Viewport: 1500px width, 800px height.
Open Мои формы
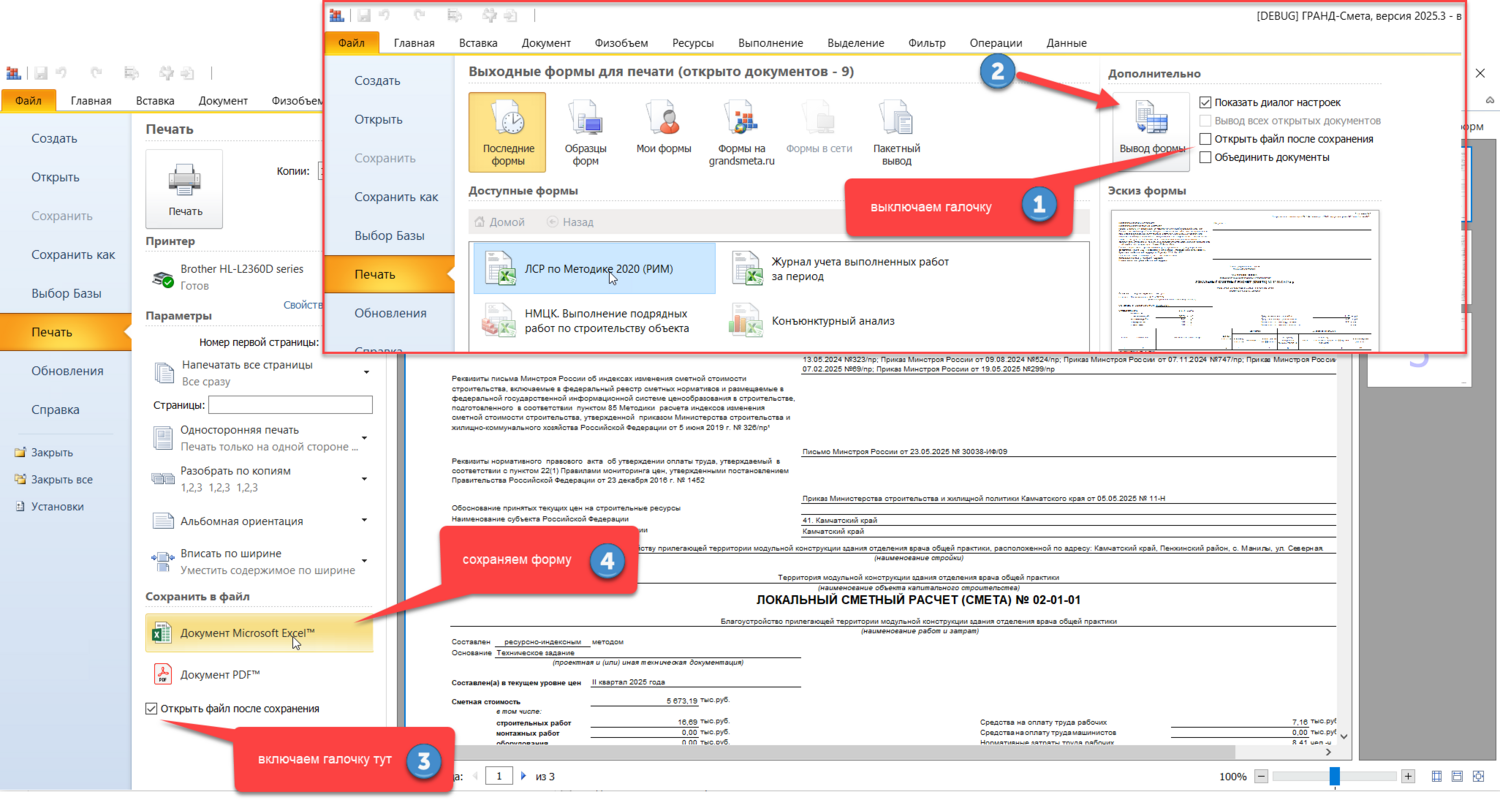(x=664, y=132)
